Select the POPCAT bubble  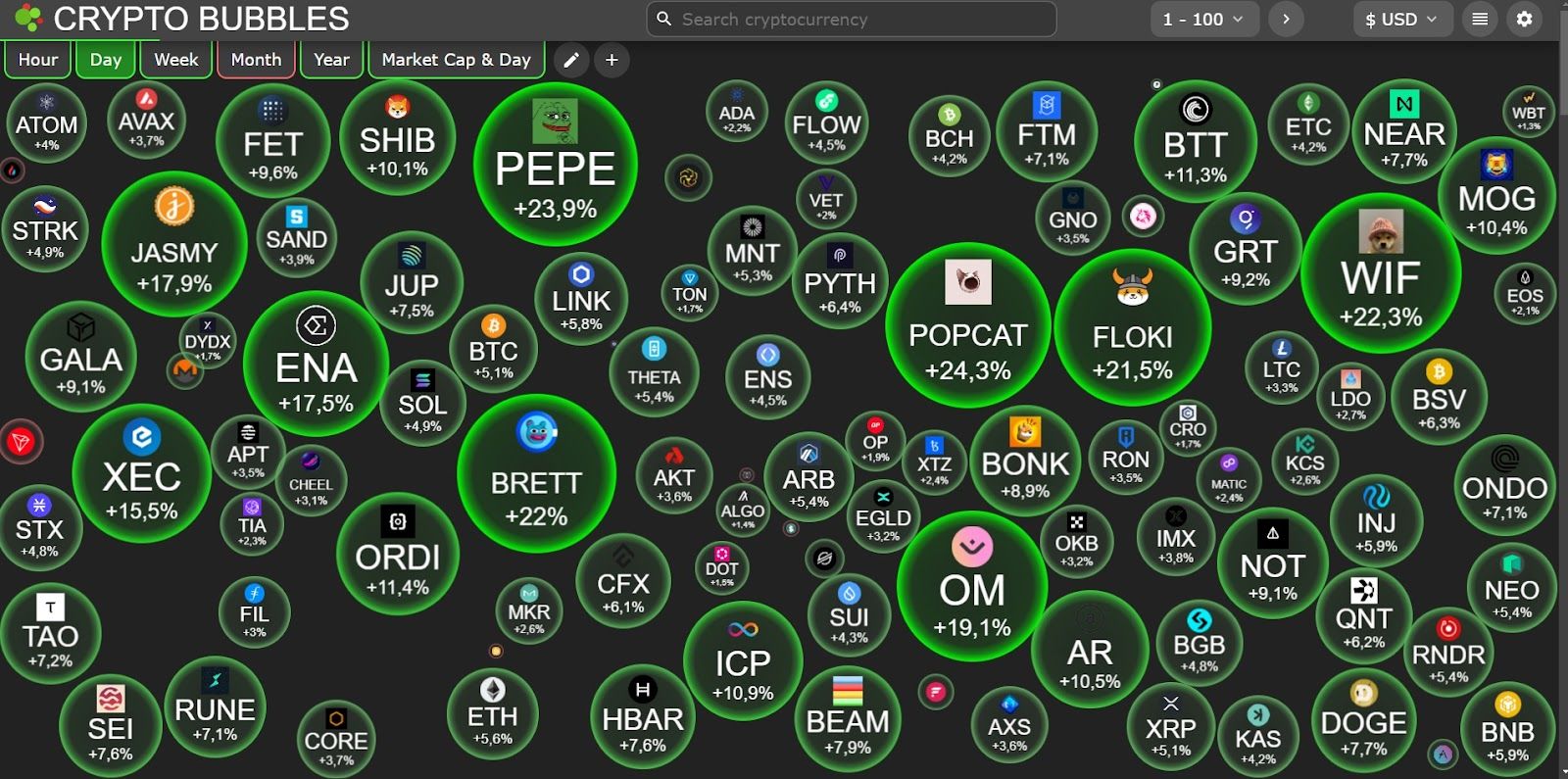(968, 325)
